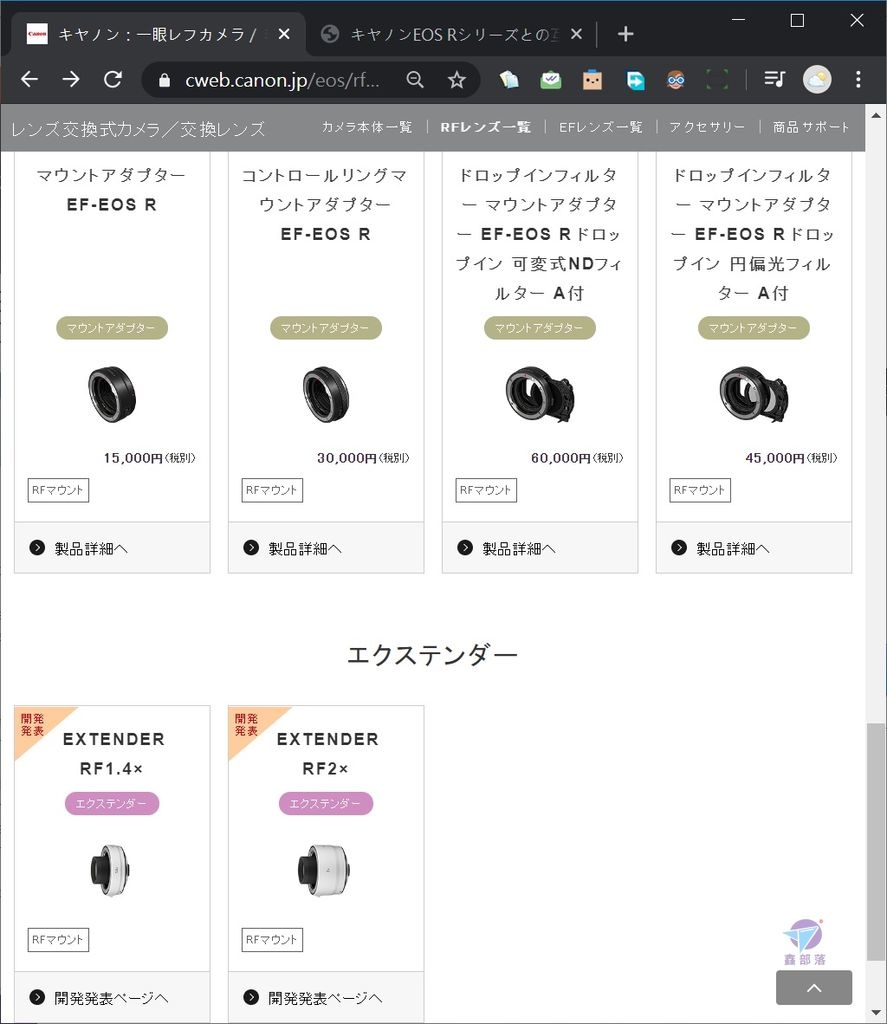Click the page vertical scrollbar thumb
Viewport: 887px width, 1024px height.
point(876,842)
